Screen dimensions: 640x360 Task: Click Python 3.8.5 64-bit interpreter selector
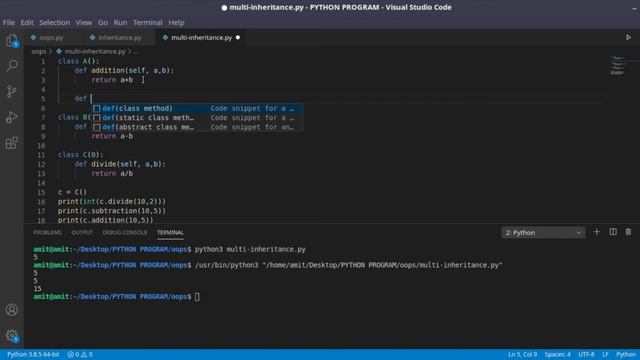pyautogui.click(x=33, y=354)
